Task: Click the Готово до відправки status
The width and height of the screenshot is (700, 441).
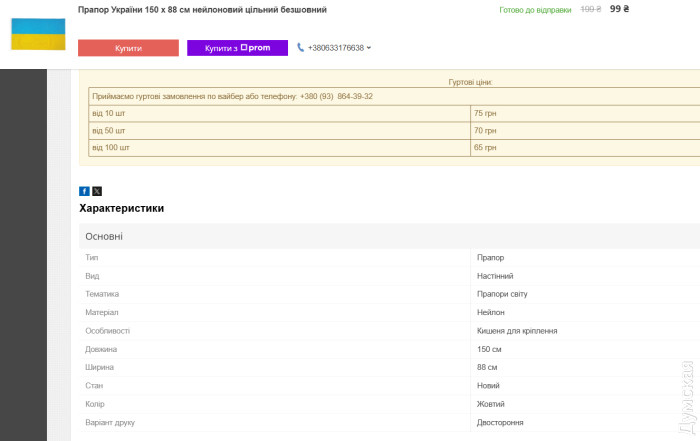Action: (x=535, y=10)
